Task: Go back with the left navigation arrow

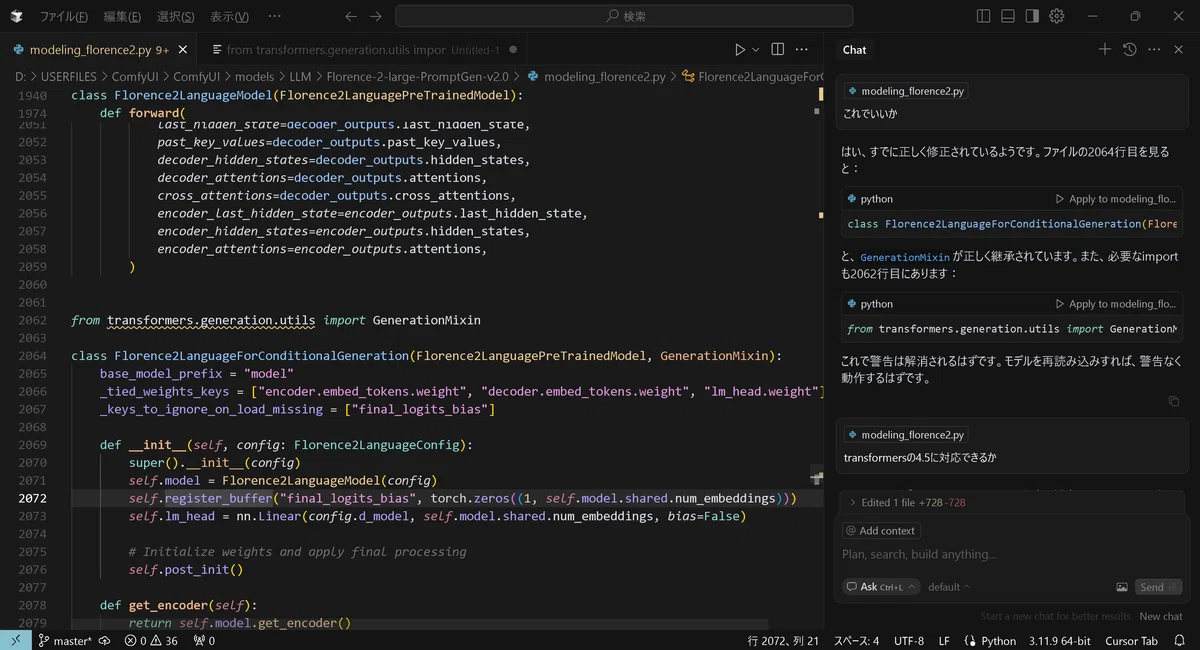Action: pos(350,16)
